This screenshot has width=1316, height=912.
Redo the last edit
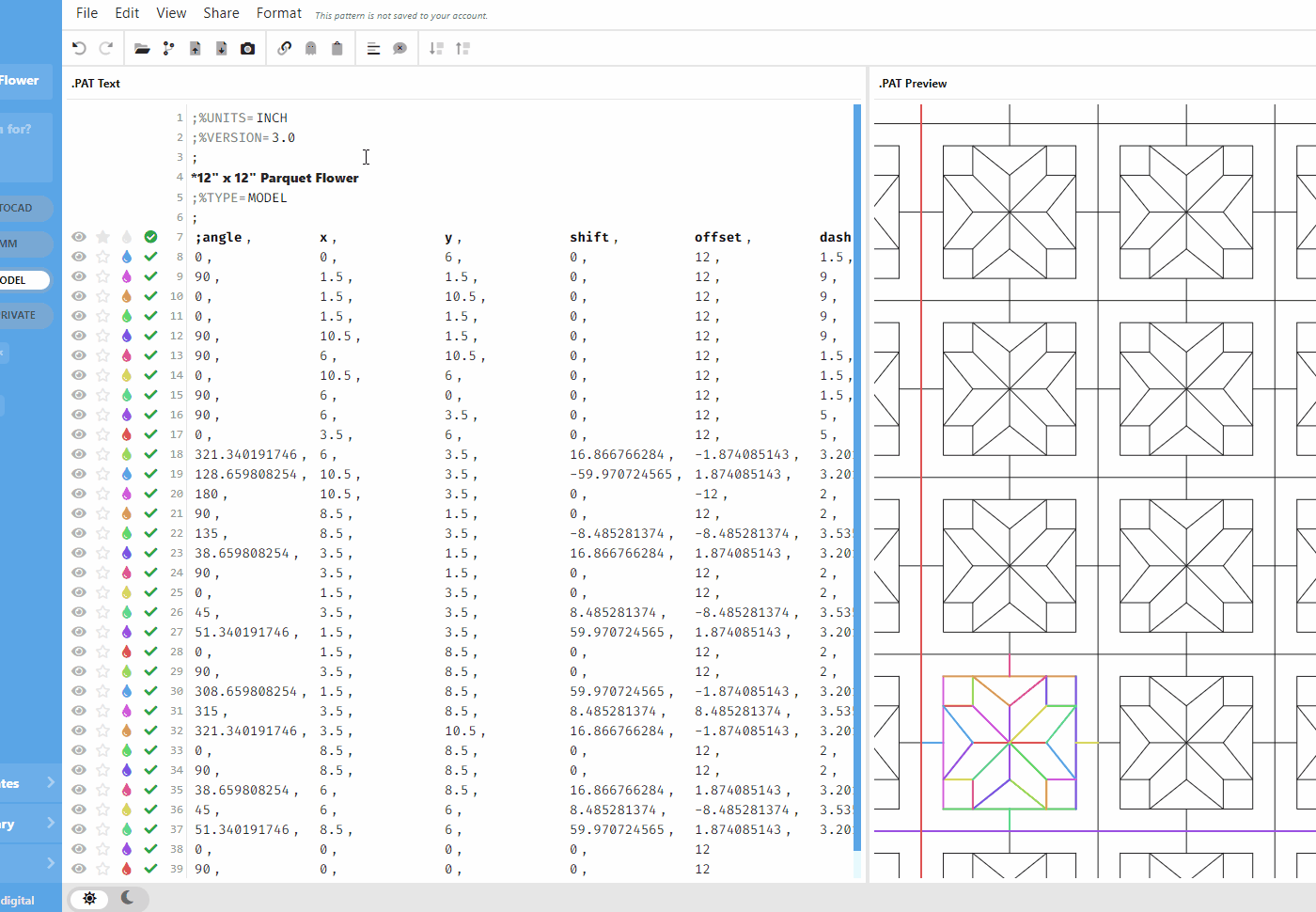pyautogui.click(x=106, y=47)
